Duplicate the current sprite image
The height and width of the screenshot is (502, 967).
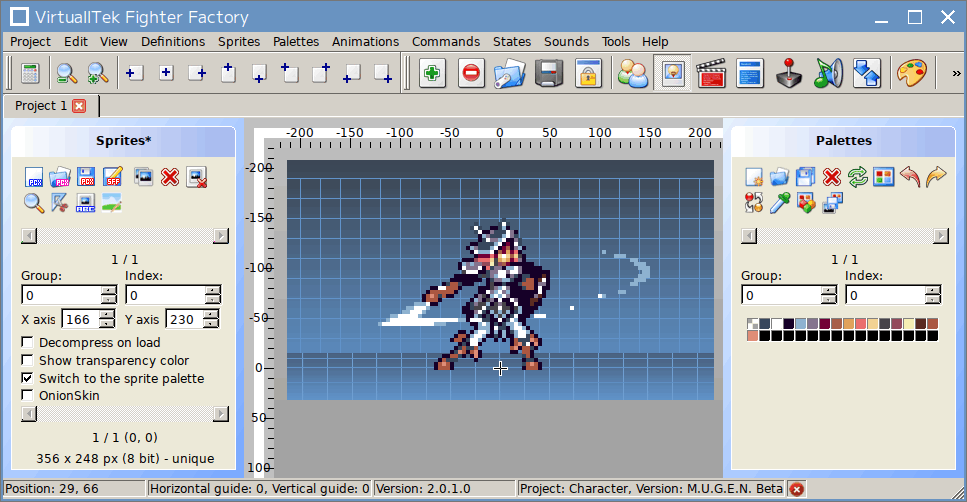tap(143, 177)
